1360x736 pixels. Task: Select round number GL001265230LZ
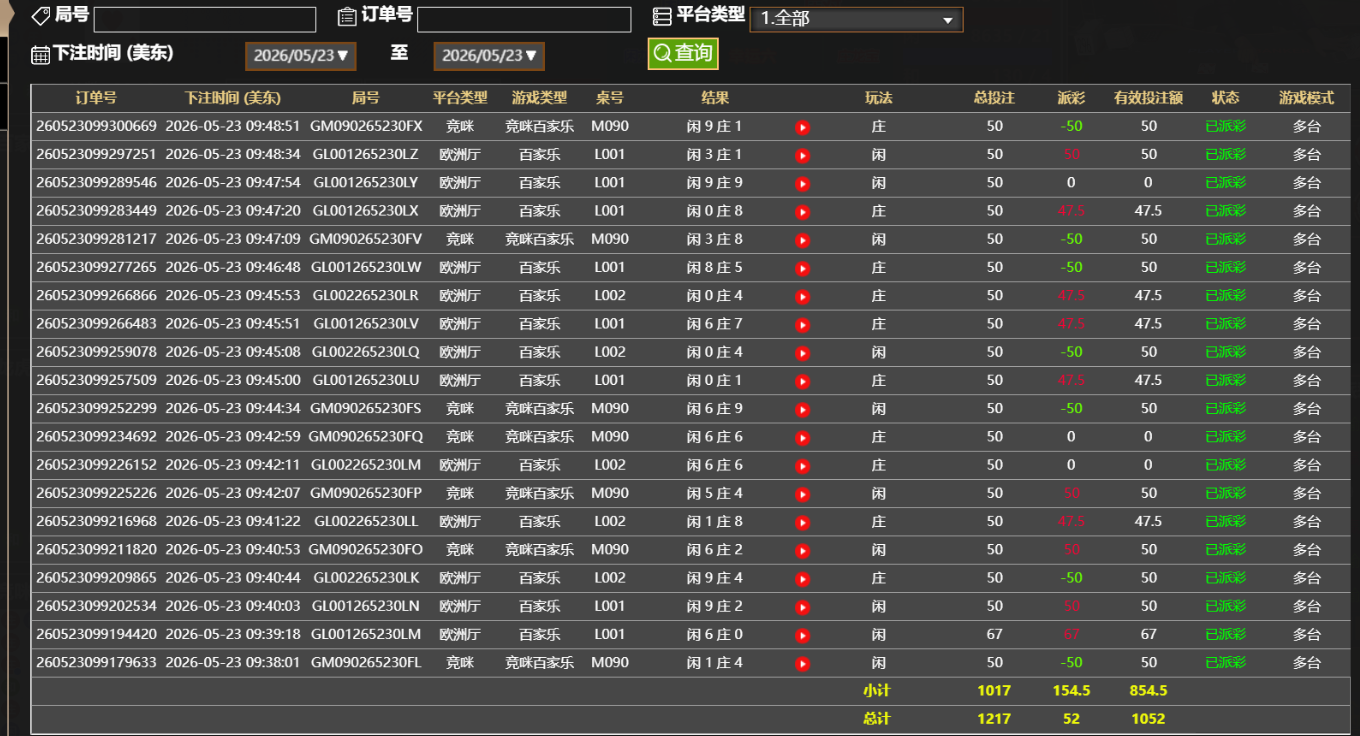pyautogui.click(x=366, y=154)
